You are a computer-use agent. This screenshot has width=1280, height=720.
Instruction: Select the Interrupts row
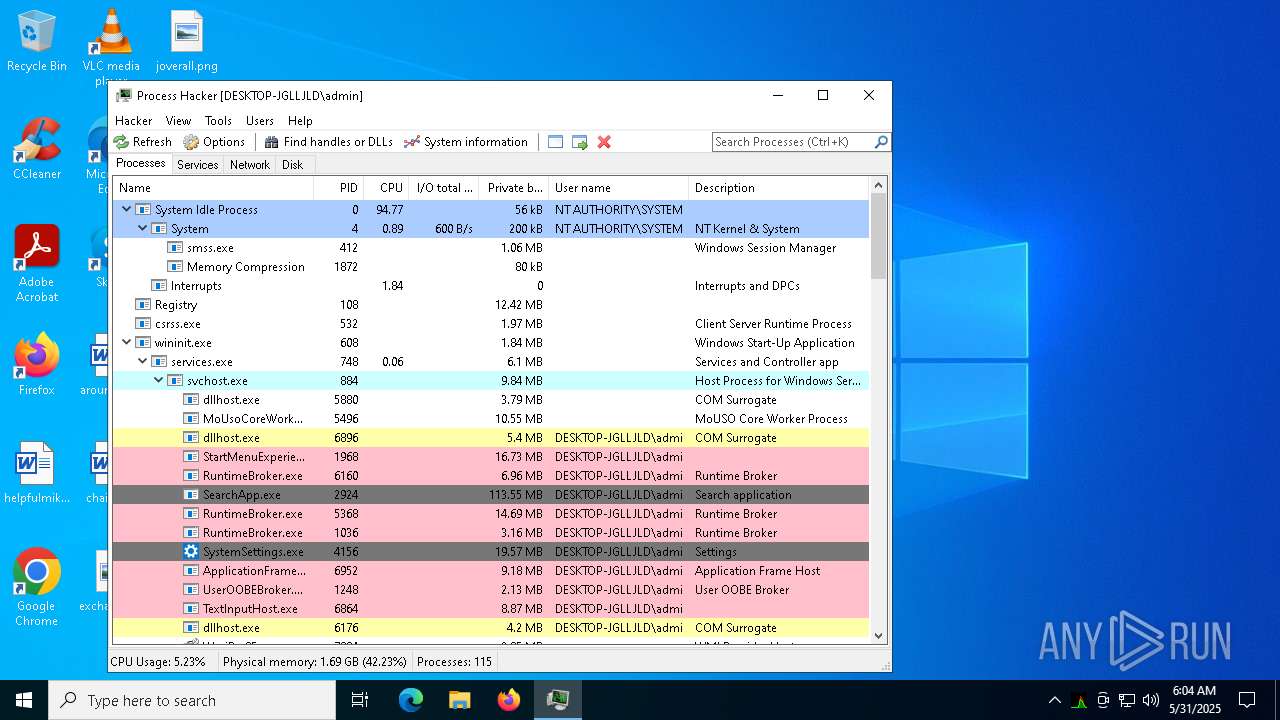491,286
